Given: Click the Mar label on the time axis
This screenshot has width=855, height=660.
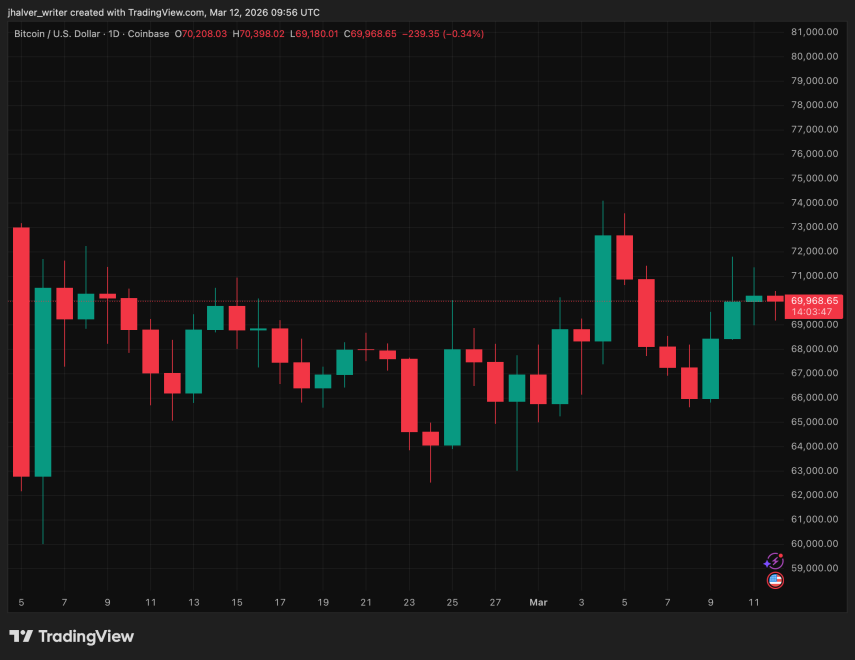Looking at the screenshot, I should (539, 602).
